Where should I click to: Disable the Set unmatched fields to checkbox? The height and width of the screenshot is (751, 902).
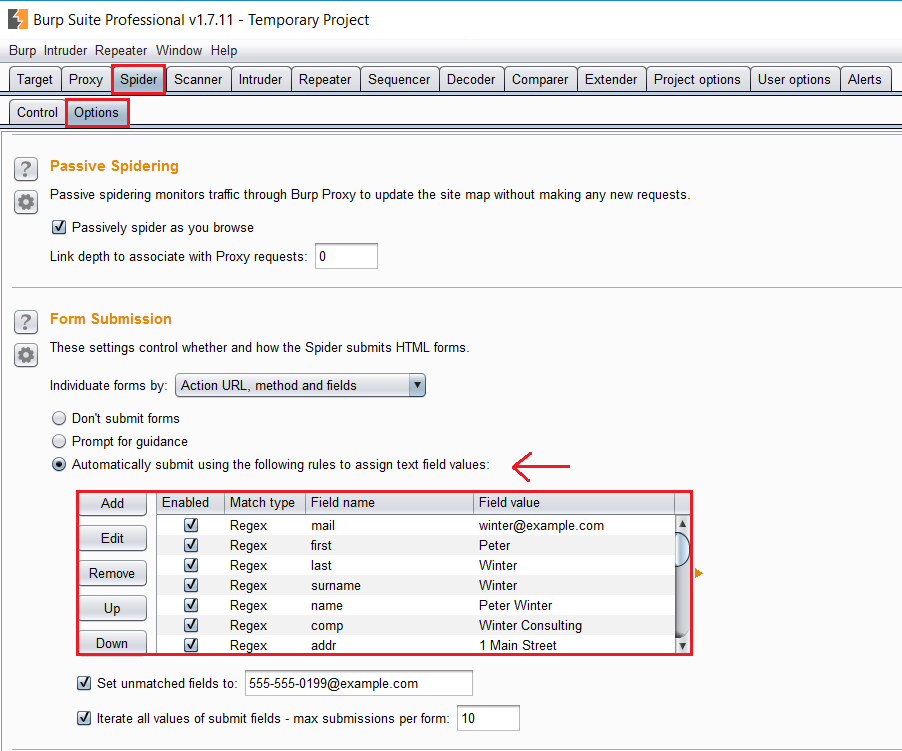tap(84, 684)
